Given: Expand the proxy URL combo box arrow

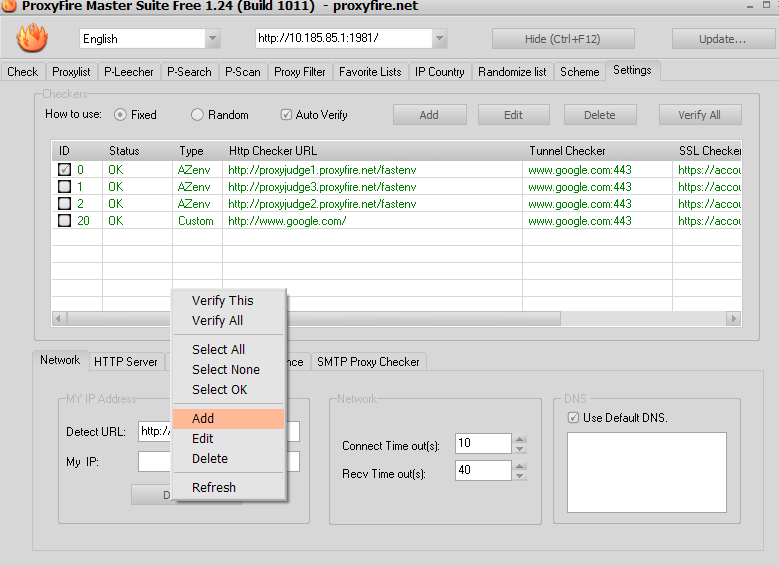Looking at the screenshot, I should point(439,38).
